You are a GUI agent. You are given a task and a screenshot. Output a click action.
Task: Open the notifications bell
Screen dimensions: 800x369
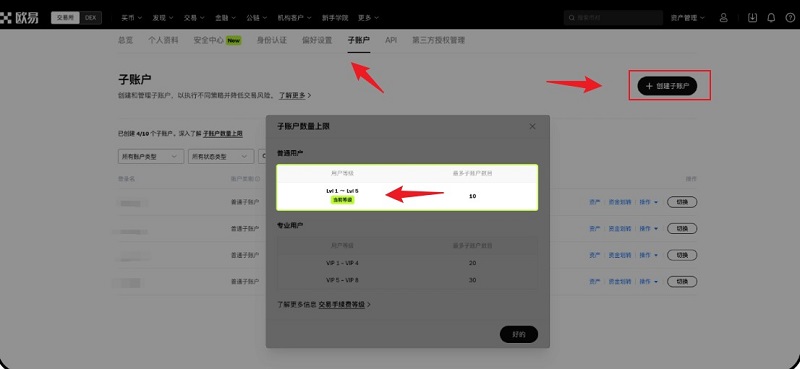point(771,18)
